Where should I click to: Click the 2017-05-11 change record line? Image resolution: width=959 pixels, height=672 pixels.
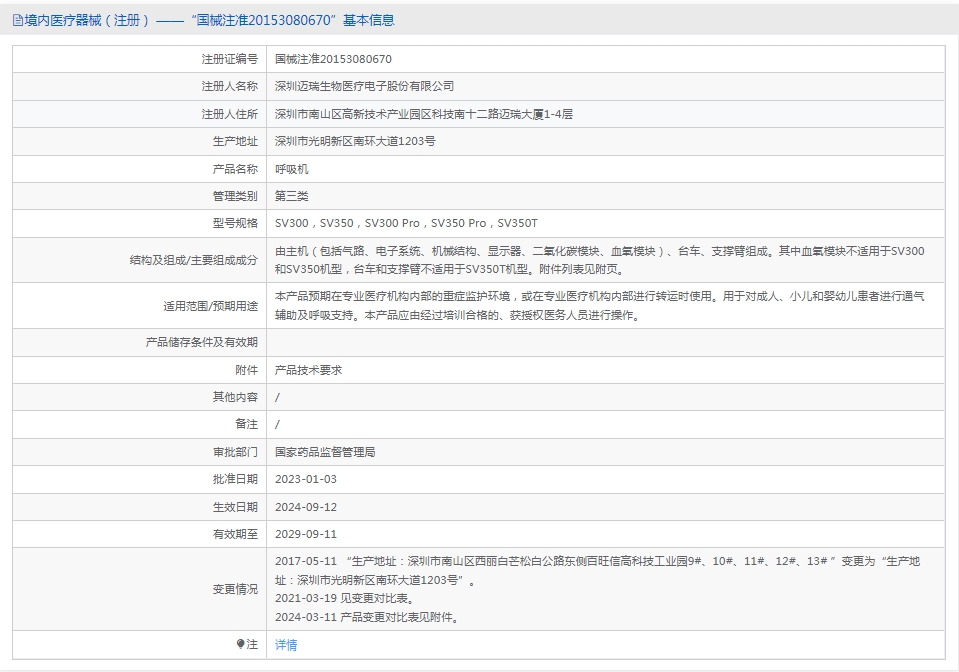598,570
